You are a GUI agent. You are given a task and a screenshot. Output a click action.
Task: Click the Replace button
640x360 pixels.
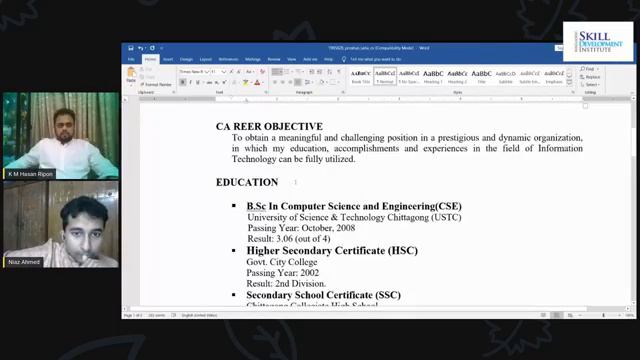click(x=590, y=77)
